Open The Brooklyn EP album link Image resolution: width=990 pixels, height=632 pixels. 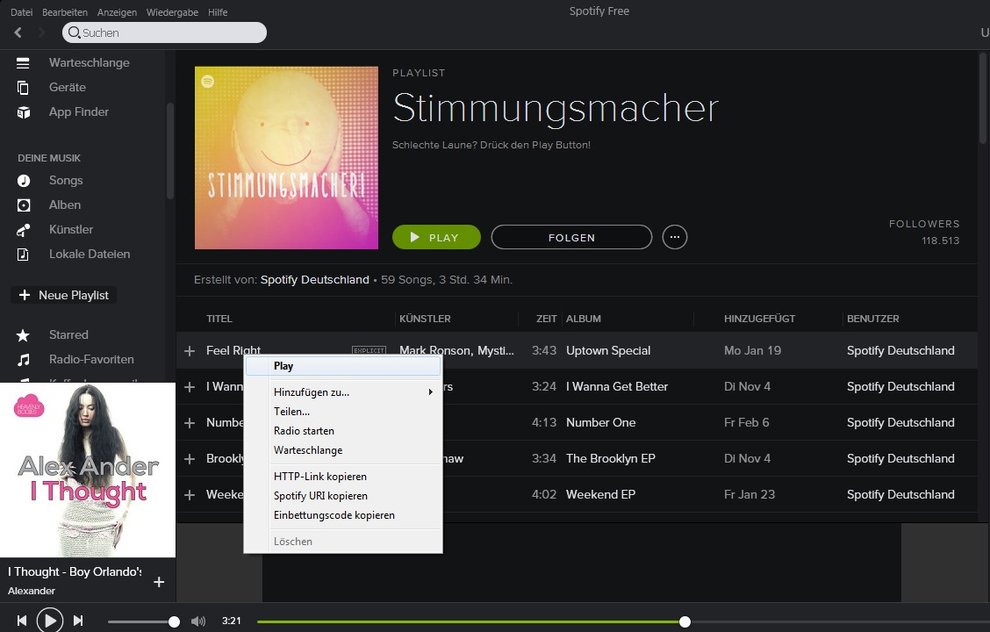tap(611, 458)
